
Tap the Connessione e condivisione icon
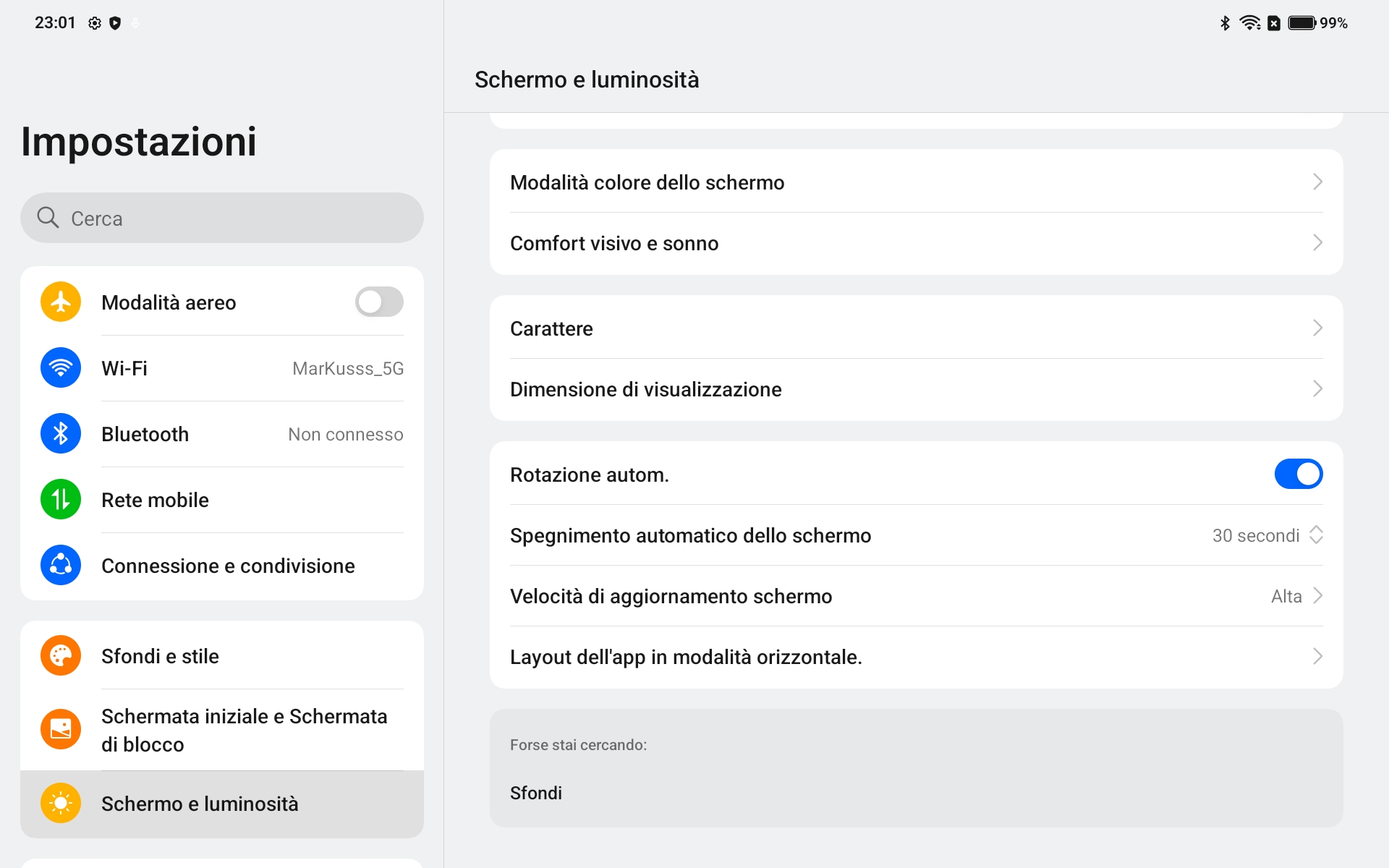click(x=61, y=565)
